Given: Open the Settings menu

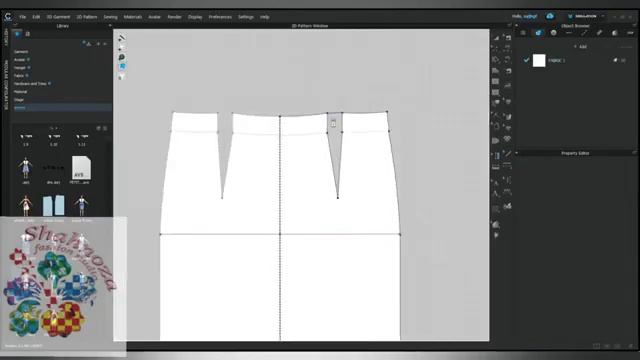Looking at the screenshot, I should pos(246,17).
